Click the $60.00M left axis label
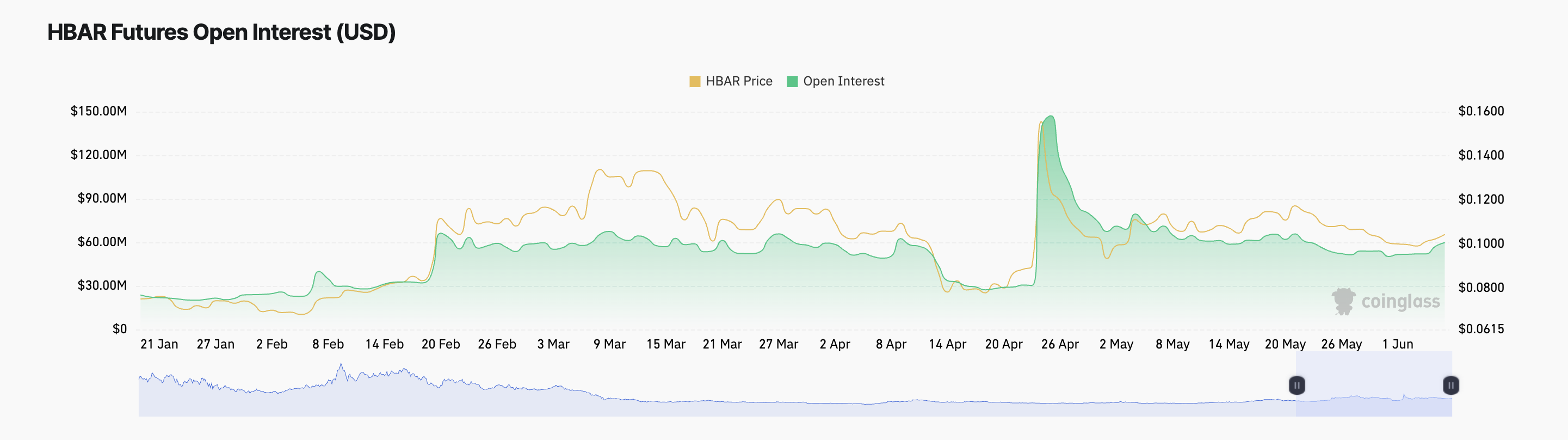 [x=102, y=242]
